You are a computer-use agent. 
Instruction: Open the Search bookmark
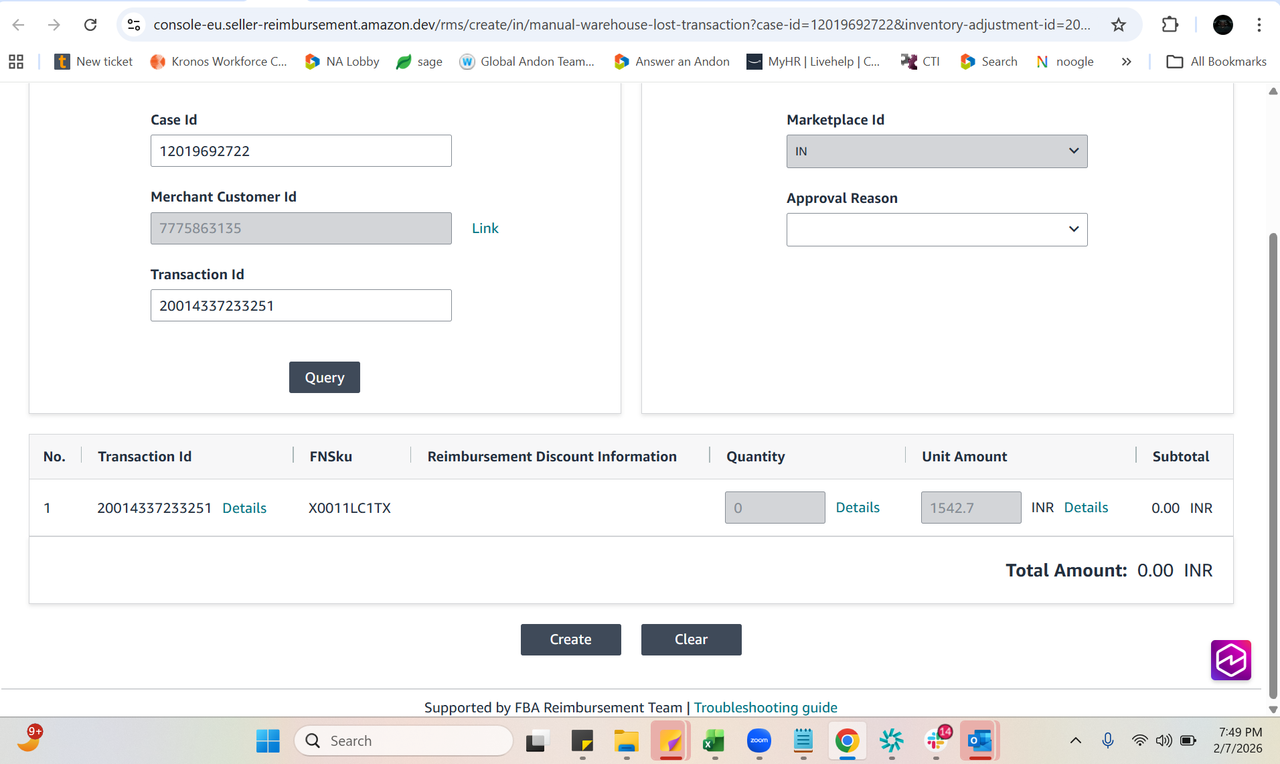point(988,61)
